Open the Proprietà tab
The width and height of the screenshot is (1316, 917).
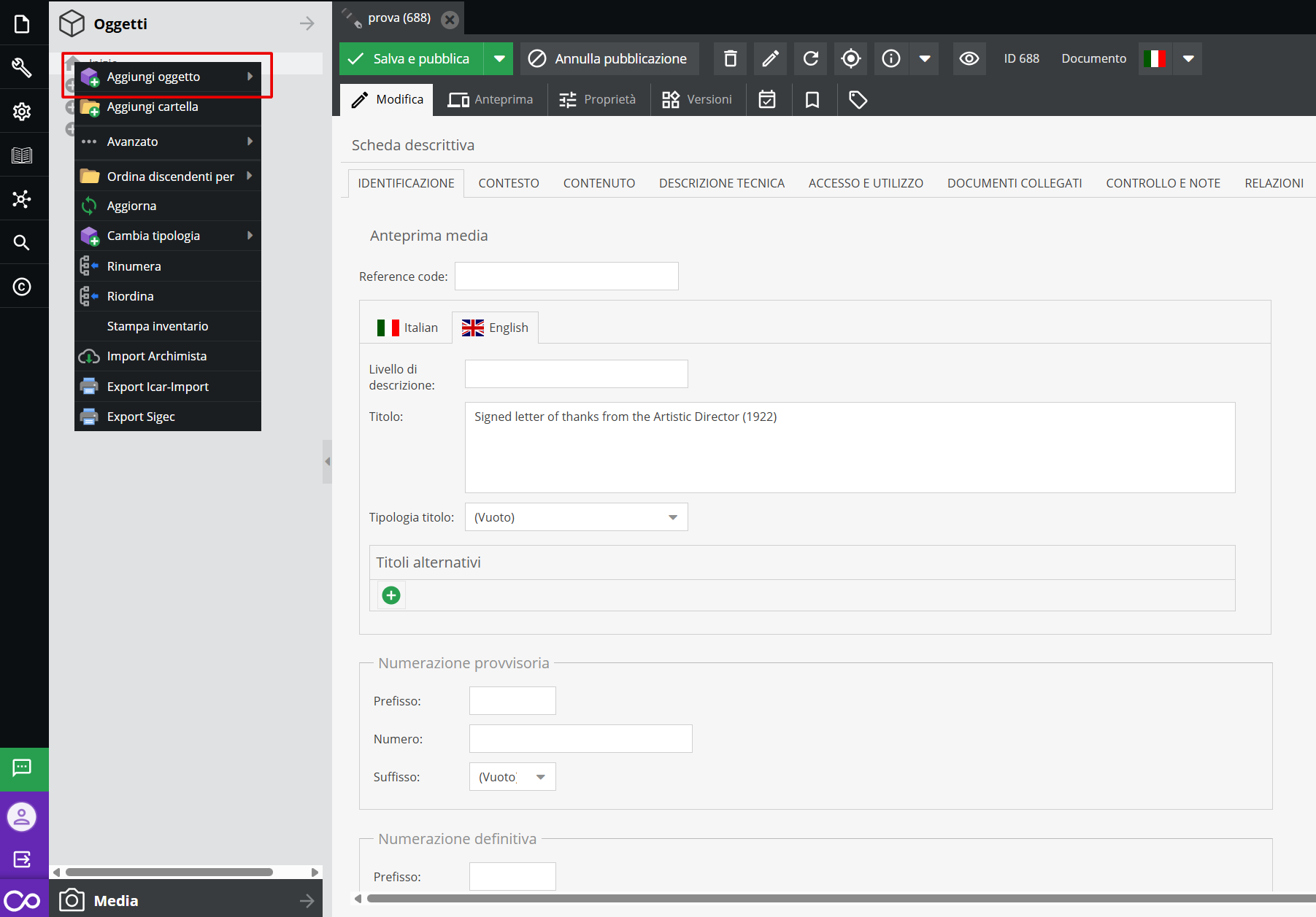click(598, 100)
